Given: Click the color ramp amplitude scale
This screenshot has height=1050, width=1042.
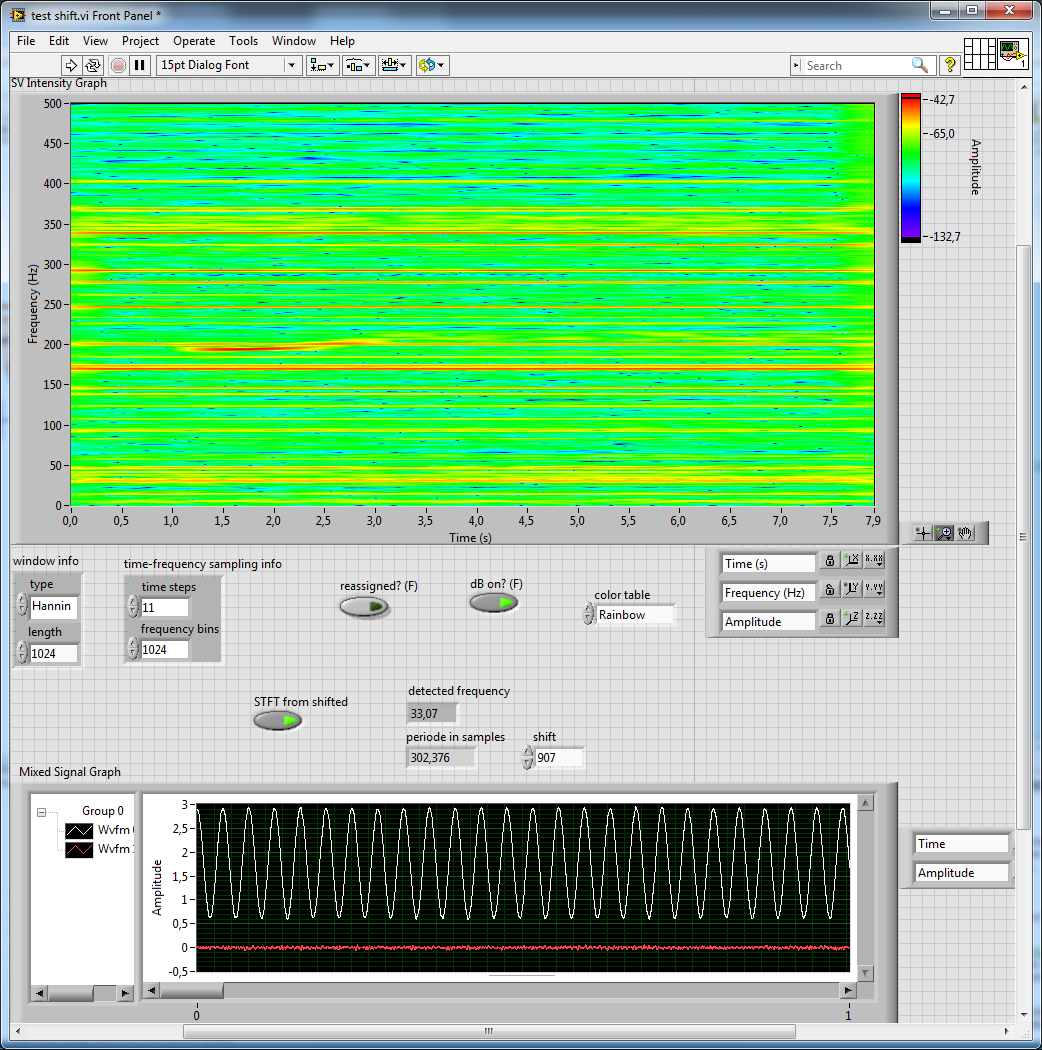Looking at the screenshot, I should [x=910, y=167].
